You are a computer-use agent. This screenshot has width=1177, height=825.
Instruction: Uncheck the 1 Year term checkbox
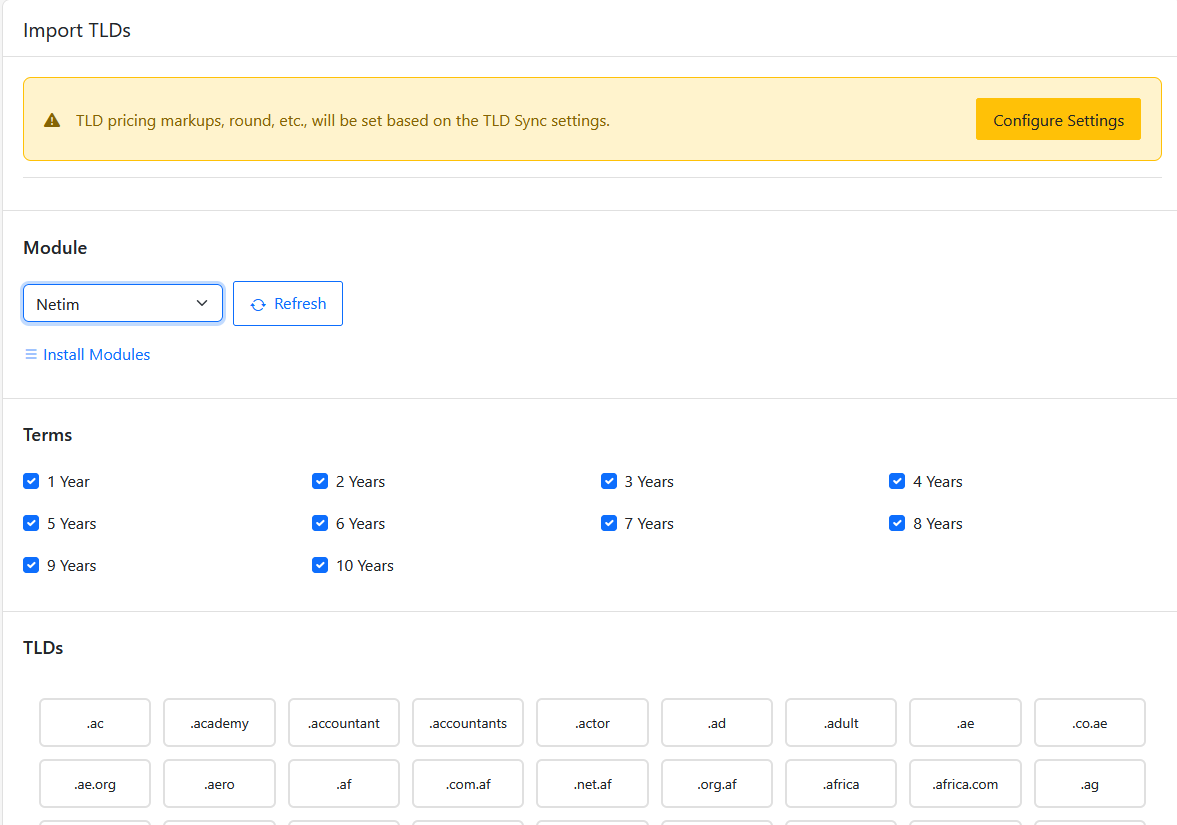(x=31, y=481)
